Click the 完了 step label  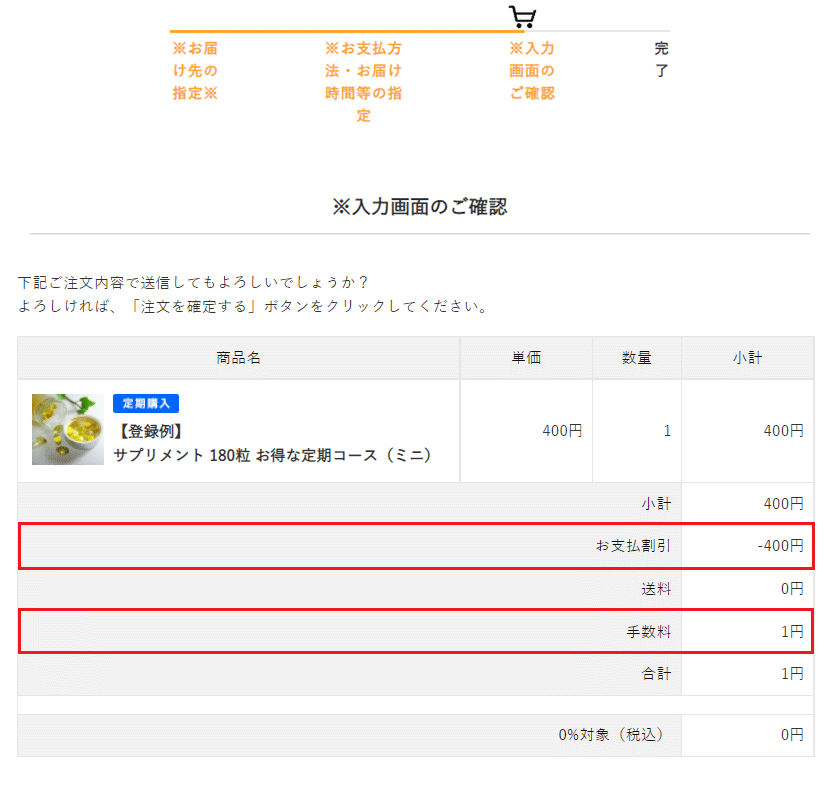[661, 59]
